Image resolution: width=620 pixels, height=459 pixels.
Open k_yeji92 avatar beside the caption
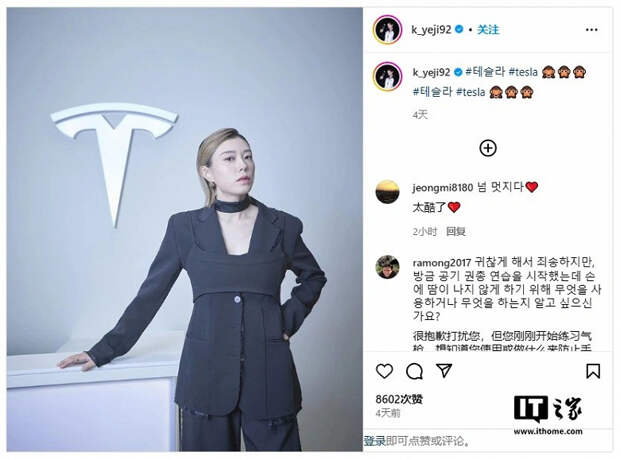[x=387, y=76]
